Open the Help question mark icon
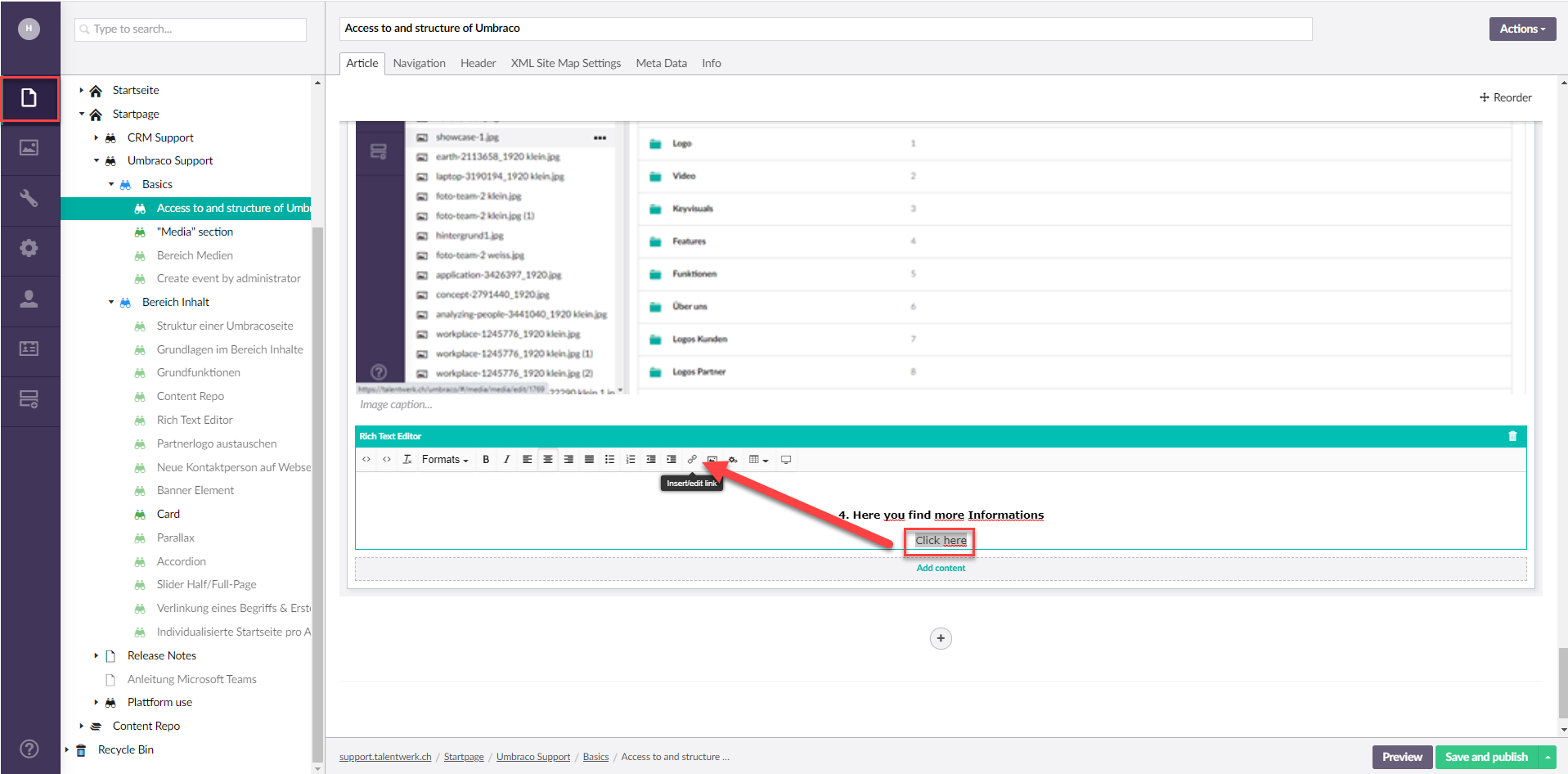Screen dimensions: 1568x774 [x=29, y=749]
